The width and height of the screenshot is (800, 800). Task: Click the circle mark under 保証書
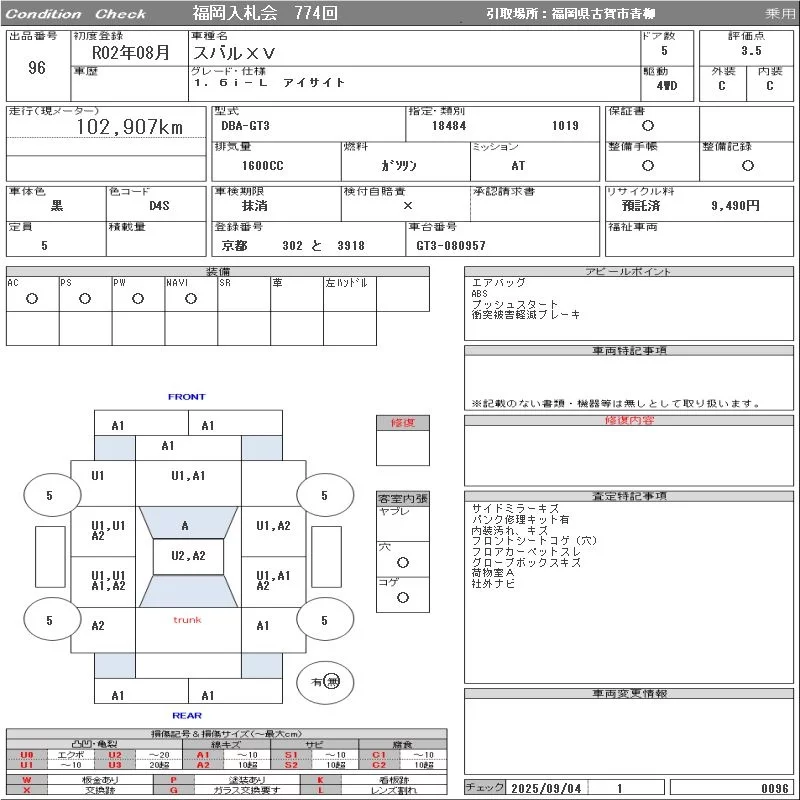tap(648, 126)
